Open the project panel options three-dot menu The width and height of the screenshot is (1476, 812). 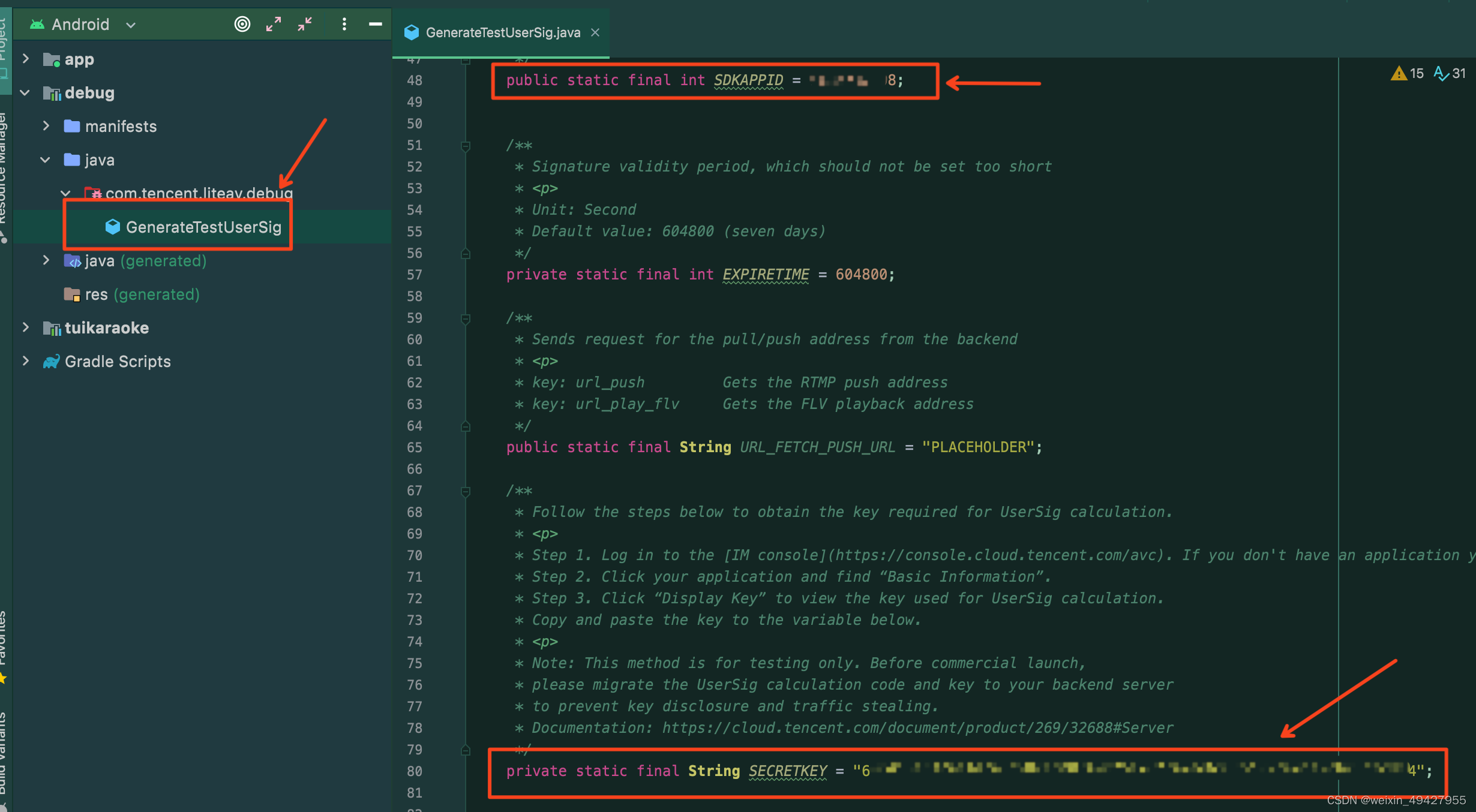(344, 24)
